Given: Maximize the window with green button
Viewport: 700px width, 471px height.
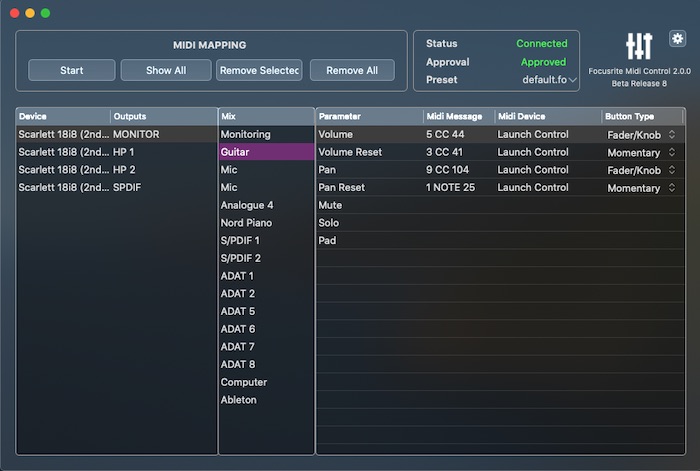Looking at the screenshot, I should [46, 13].
